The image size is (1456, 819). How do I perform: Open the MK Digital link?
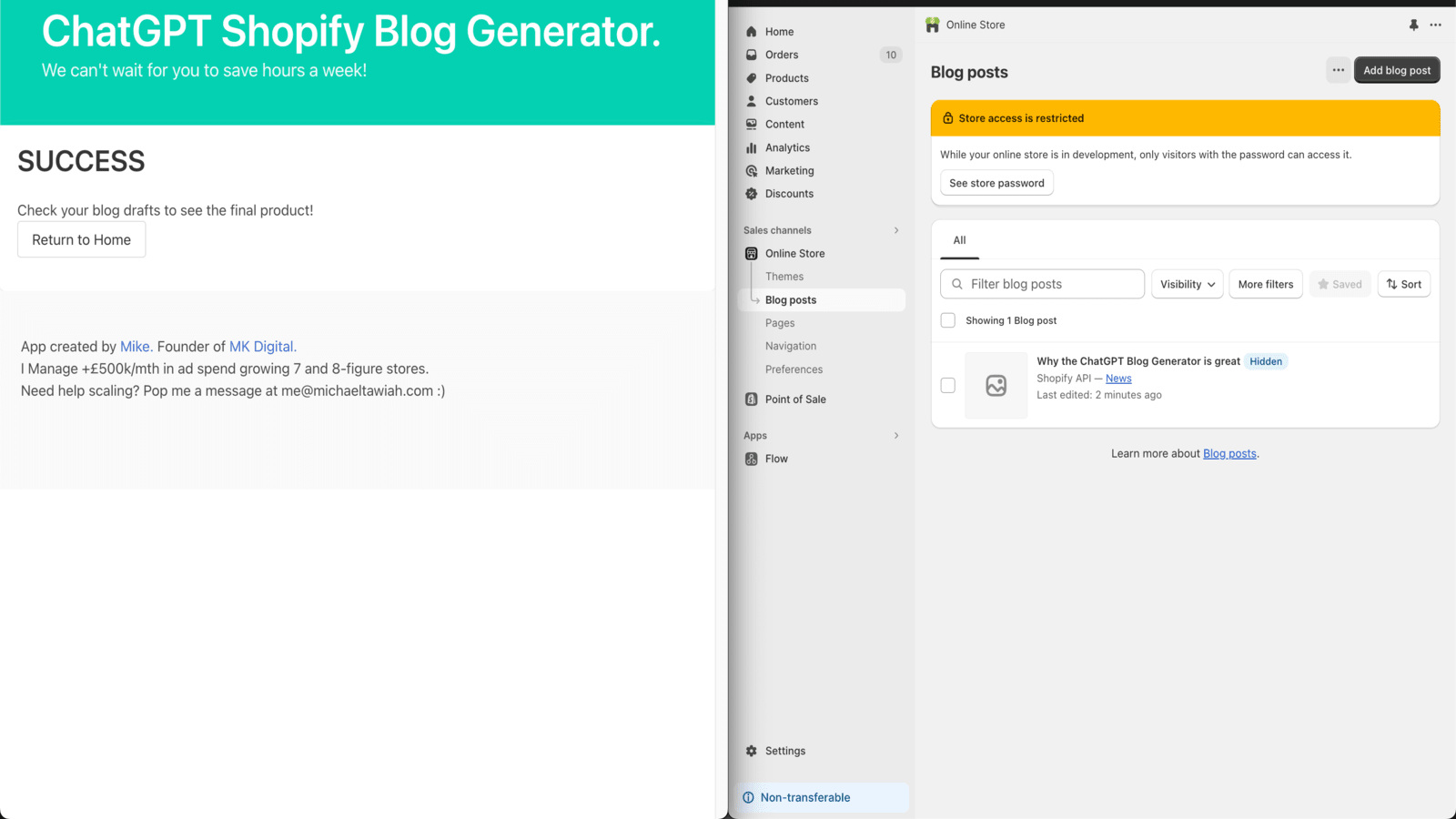coord(262,347)
